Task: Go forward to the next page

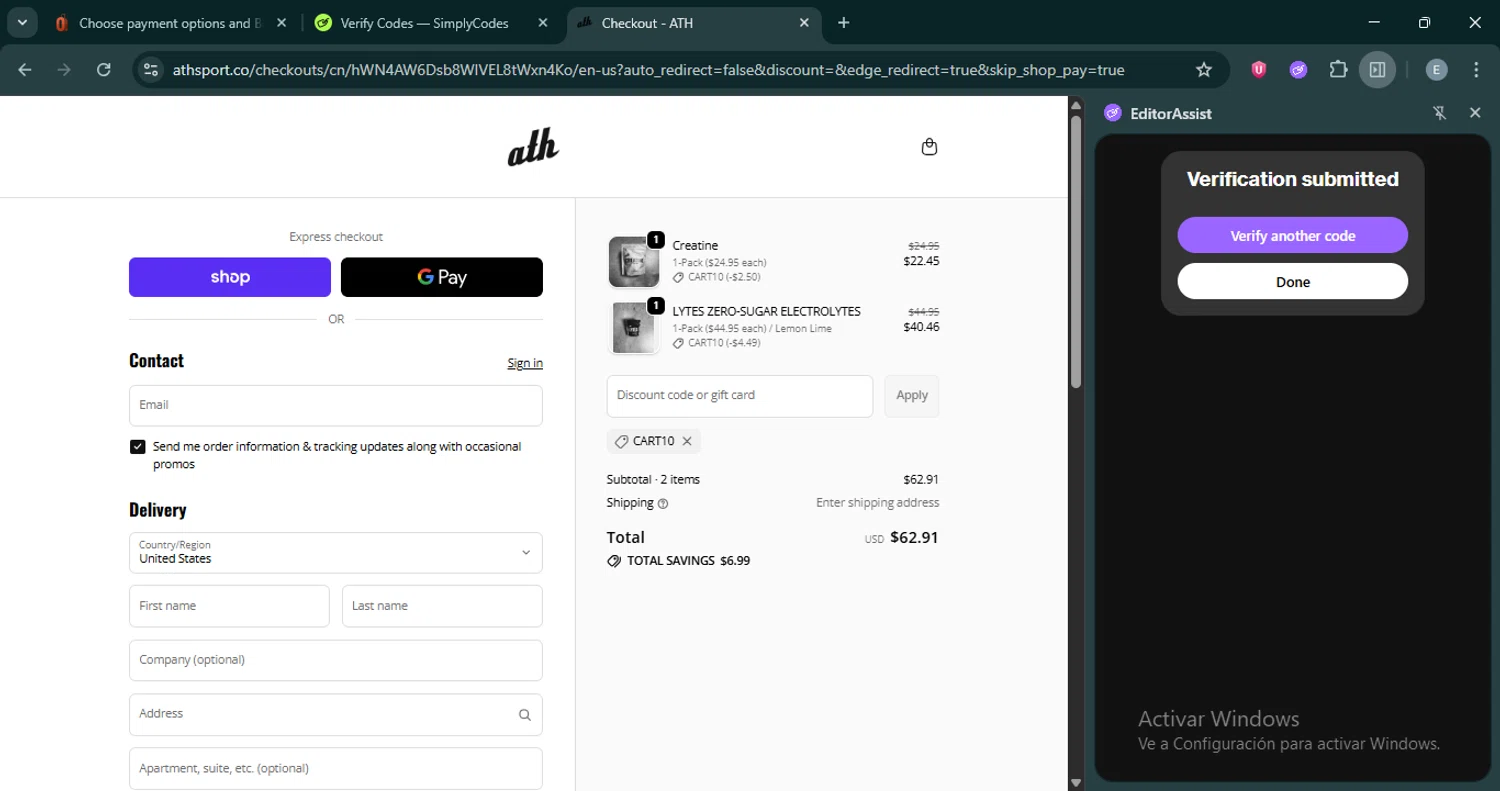Action: coord(64,70)
